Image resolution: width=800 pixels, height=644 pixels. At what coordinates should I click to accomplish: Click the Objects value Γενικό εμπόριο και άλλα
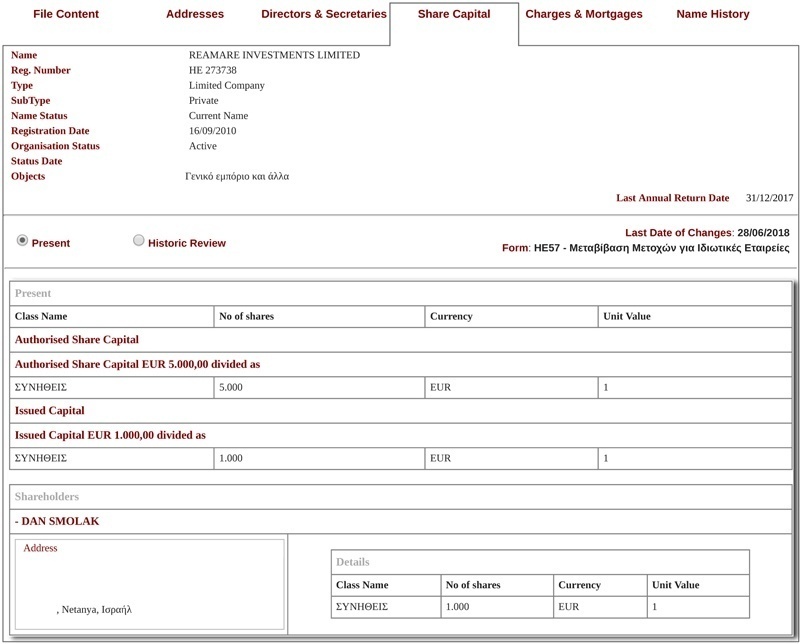237,177
